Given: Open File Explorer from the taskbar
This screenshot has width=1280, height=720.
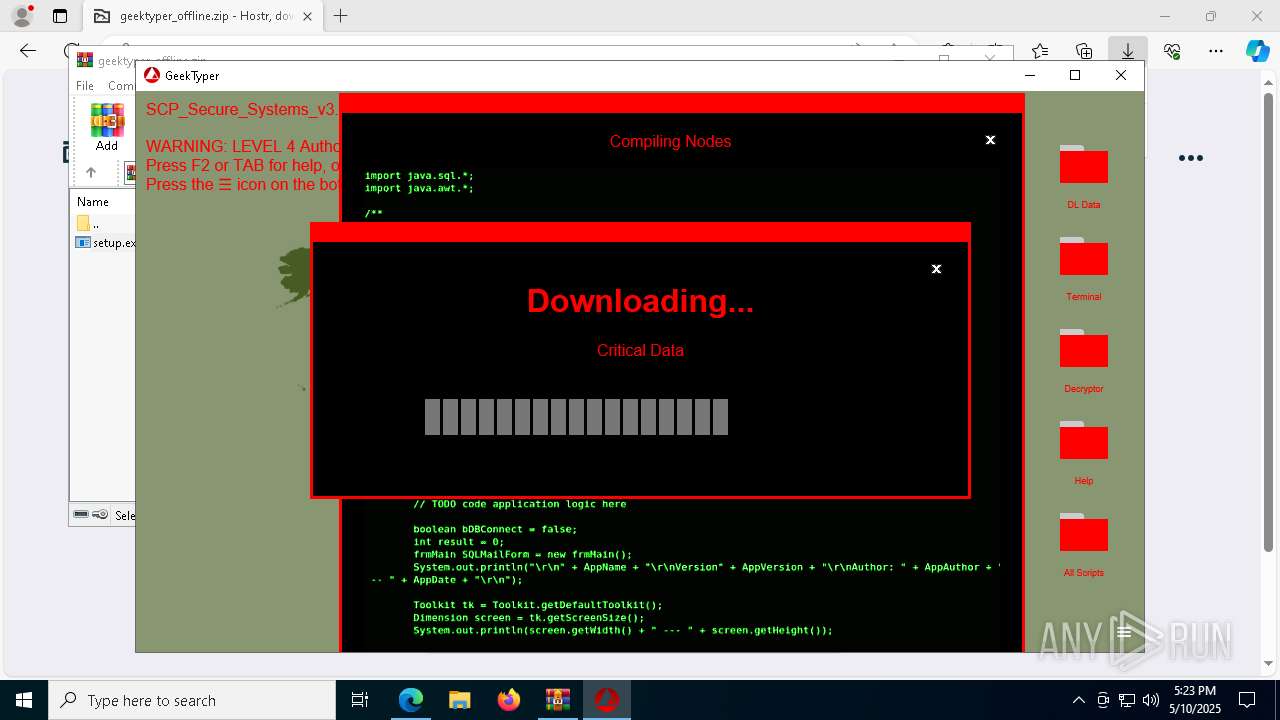Looking at the screenshot, I should point(459,700).
